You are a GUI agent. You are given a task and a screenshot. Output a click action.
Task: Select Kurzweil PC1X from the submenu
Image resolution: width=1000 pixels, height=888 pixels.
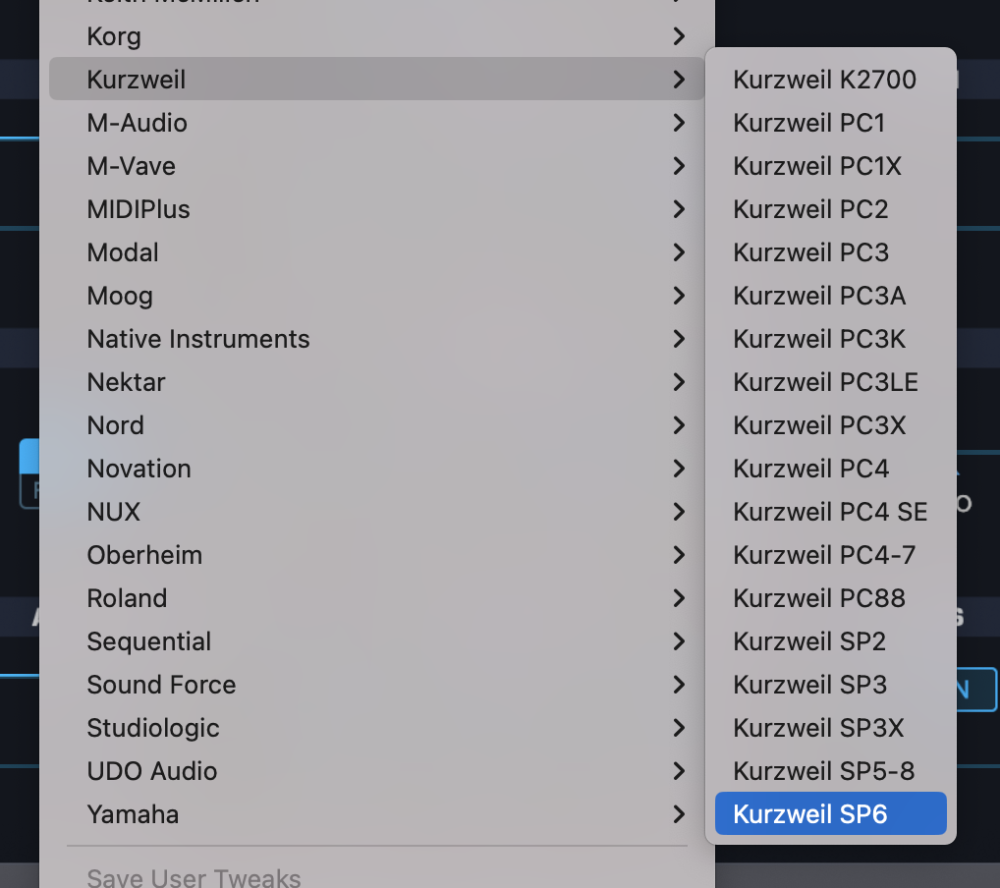point(817,166)
